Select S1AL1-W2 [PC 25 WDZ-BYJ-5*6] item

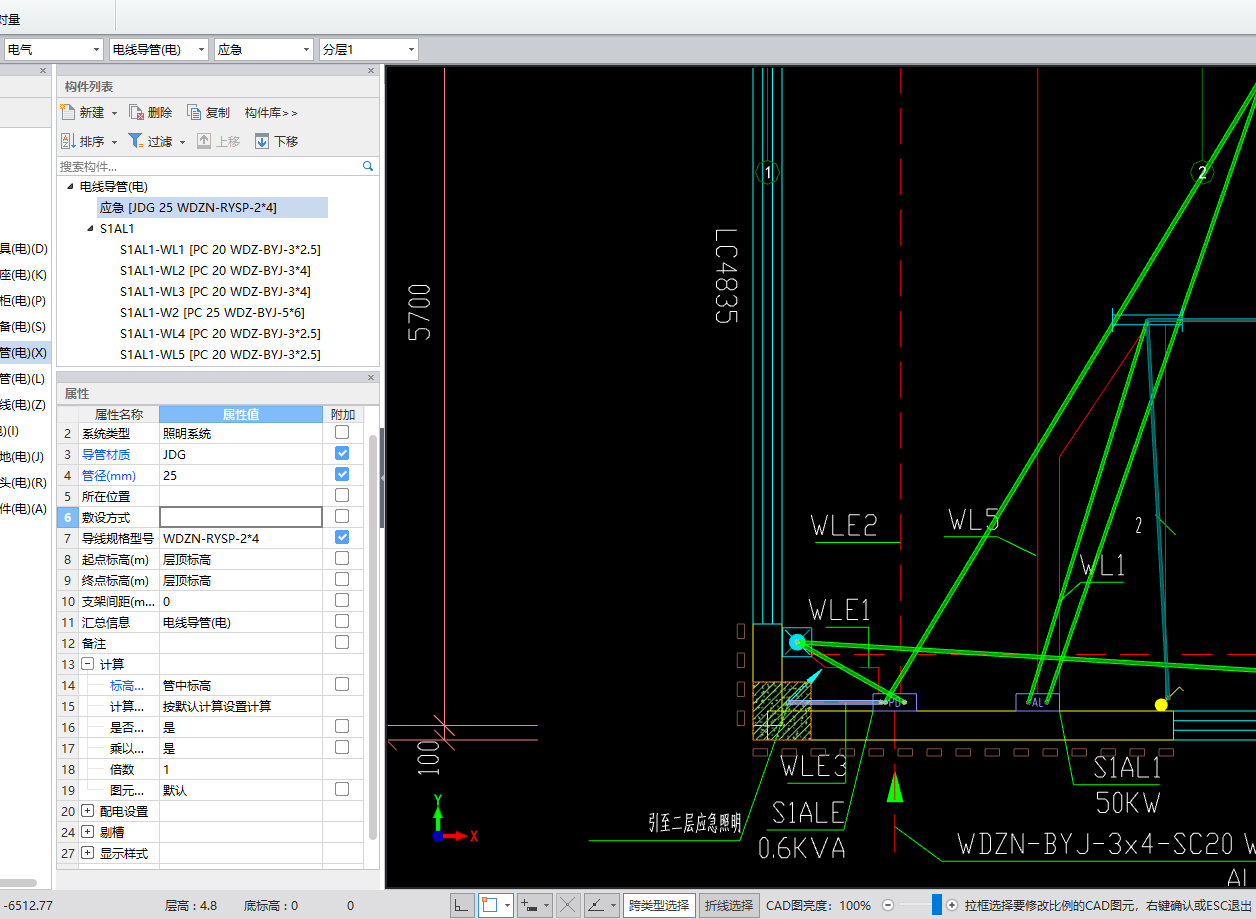click(212, 312)
